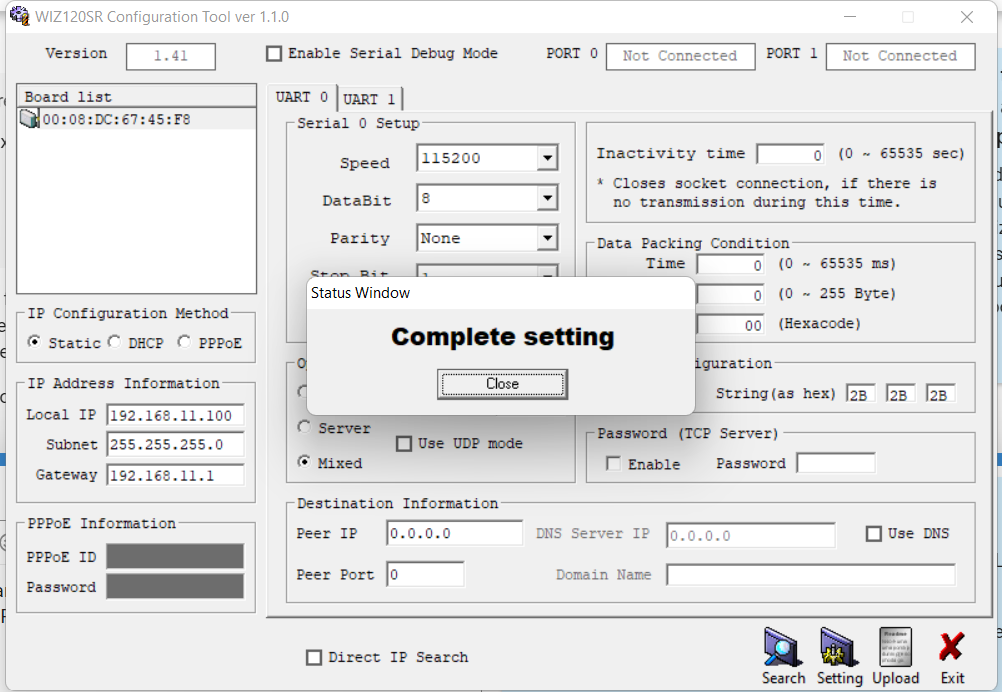Open the Speed dropdown
Viewport: 1002px width, 692px height.
[547, 158]
